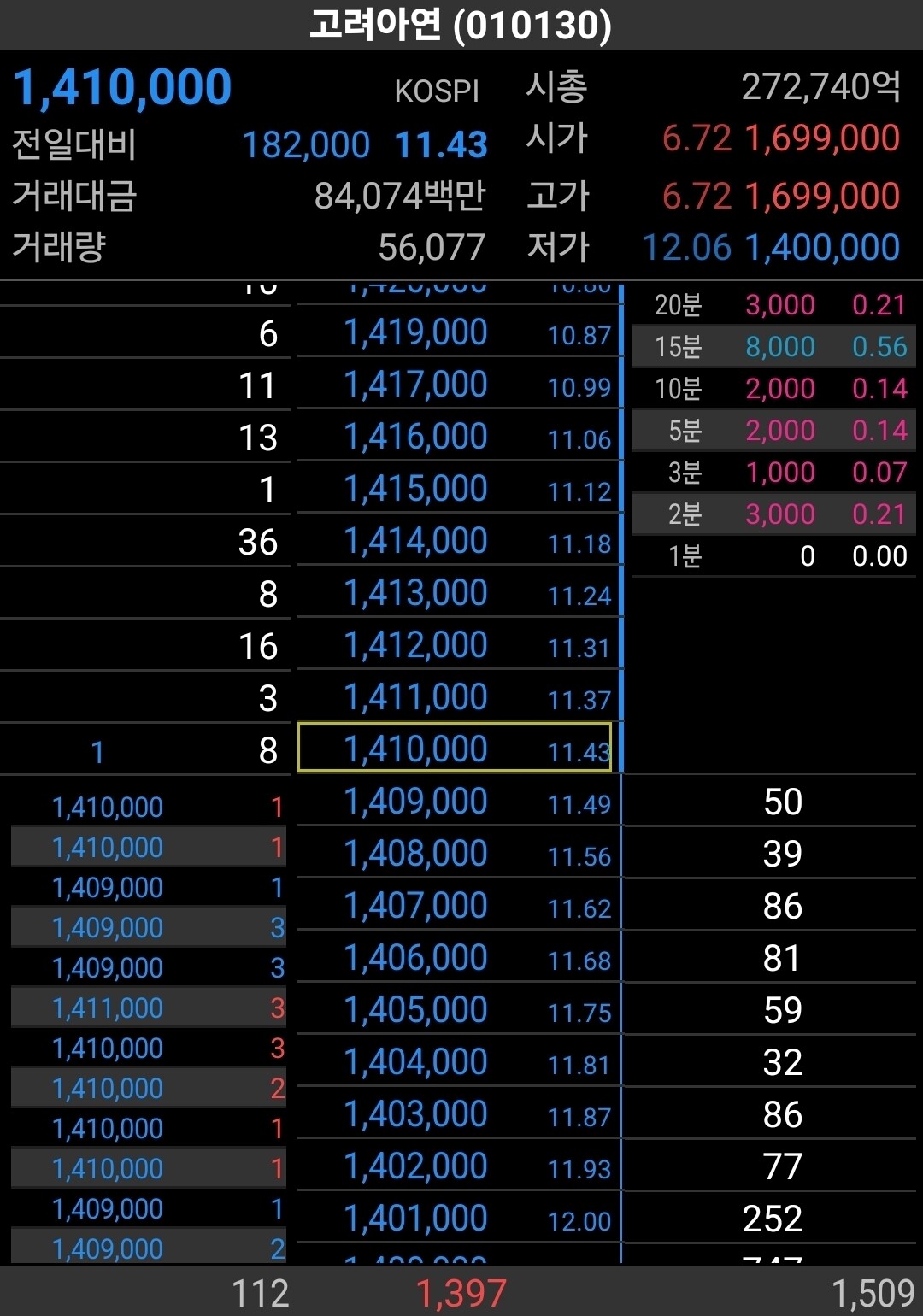Tap the 시가 row price 1,699,000

pyautogui.click(x=822, y=138)
